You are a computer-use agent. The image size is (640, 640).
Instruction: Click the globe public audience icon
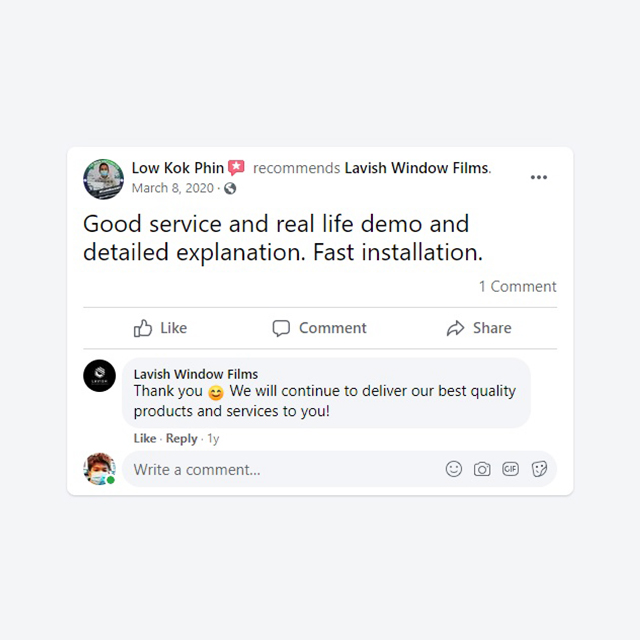pyautogui.click(x=230, y=188)
